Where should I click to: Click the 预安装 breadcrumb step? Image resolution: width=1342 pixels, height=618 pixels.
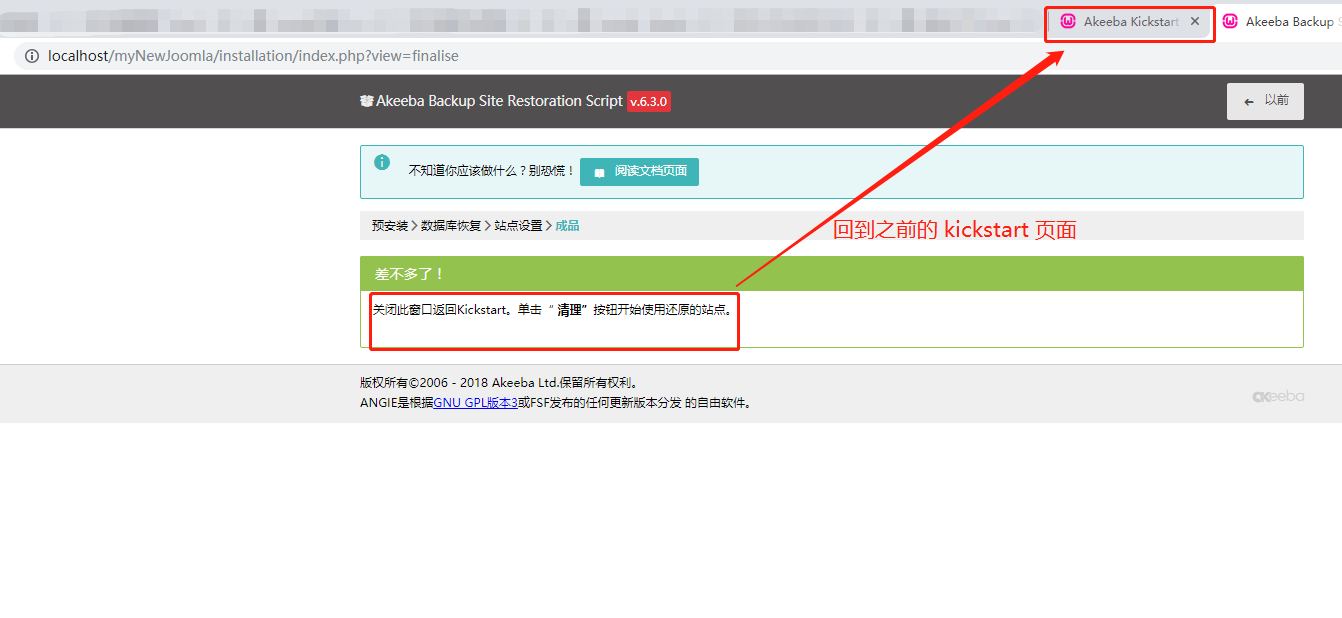pyautogui.click(x=390, y=226)
